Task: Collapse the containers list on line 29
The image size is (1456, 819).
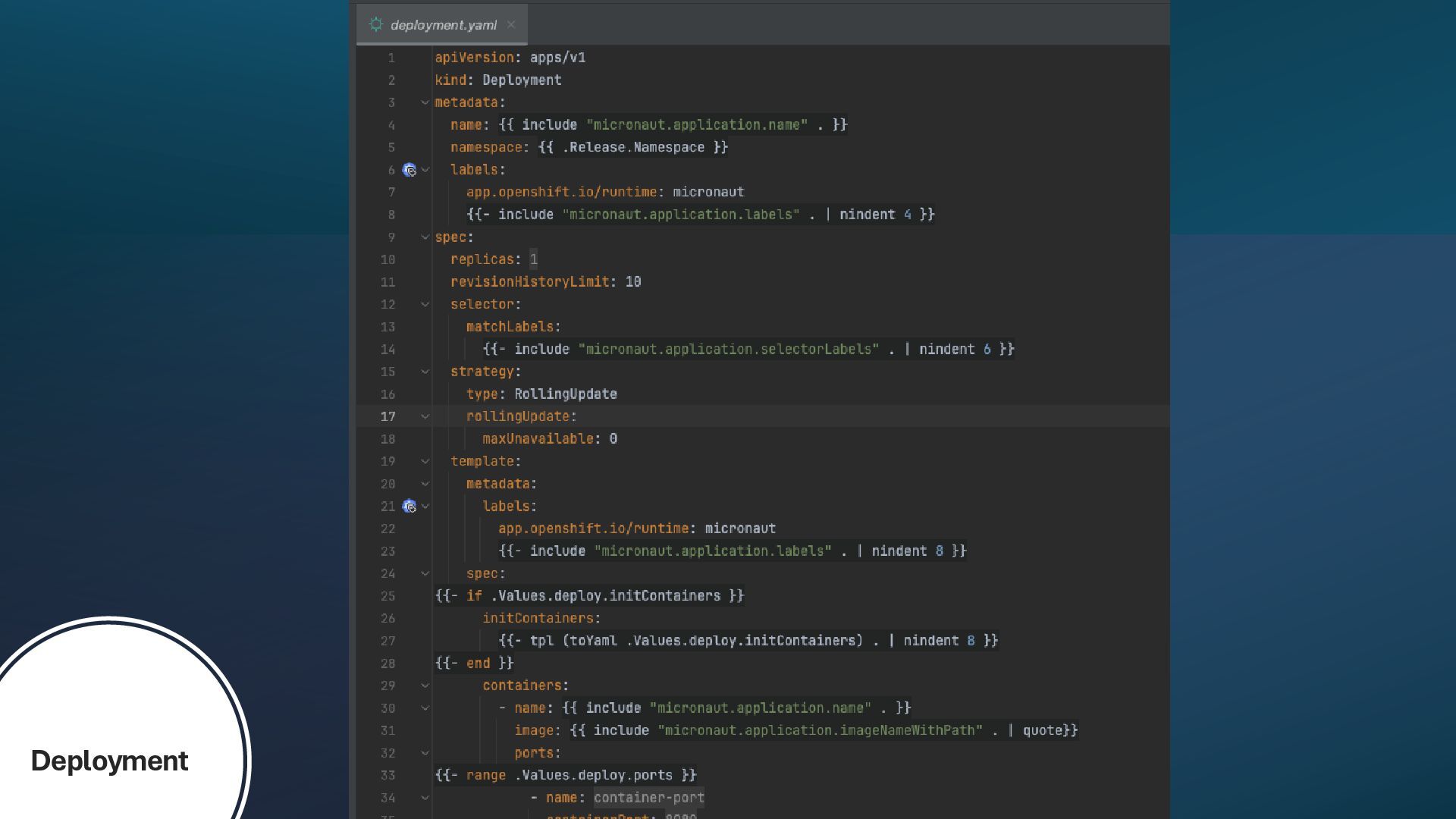Action: point(425,686)
